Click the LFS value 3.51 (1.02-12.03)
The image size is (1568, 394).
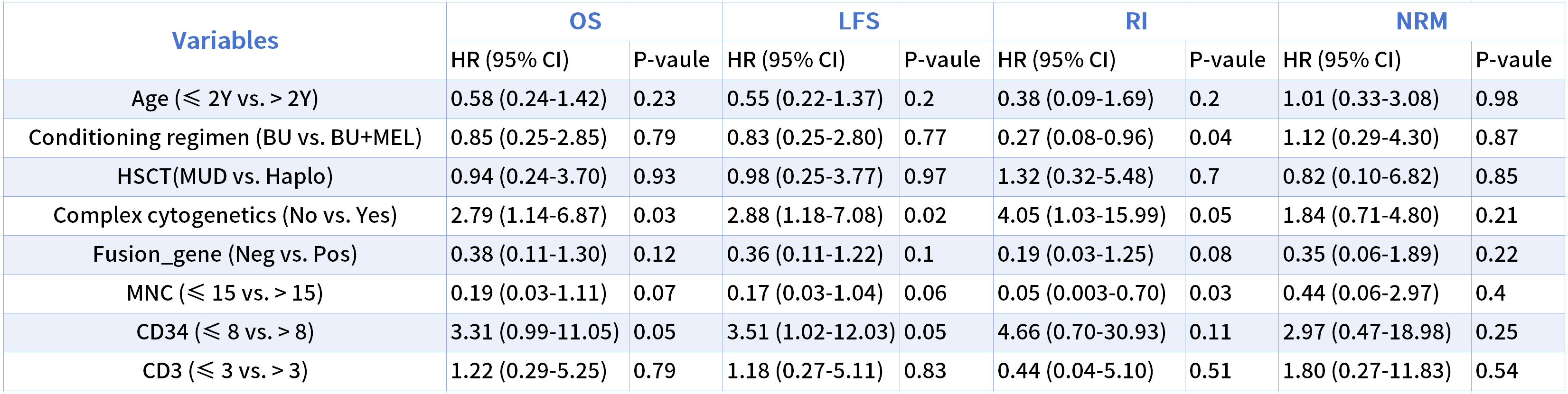click(811, 332)
